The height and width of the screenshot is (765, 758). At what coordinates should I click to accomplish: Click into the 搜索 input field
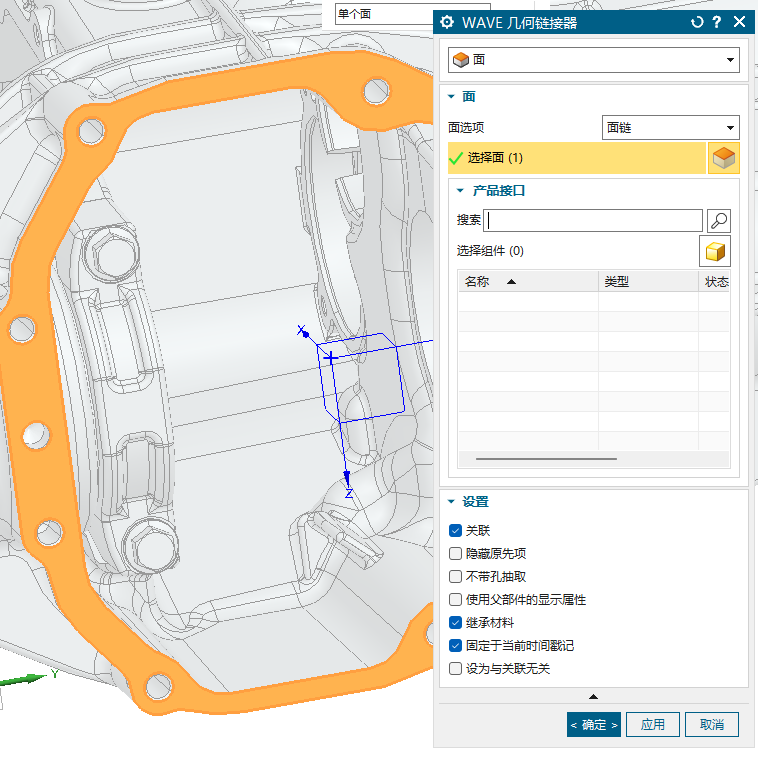[594, 221]
